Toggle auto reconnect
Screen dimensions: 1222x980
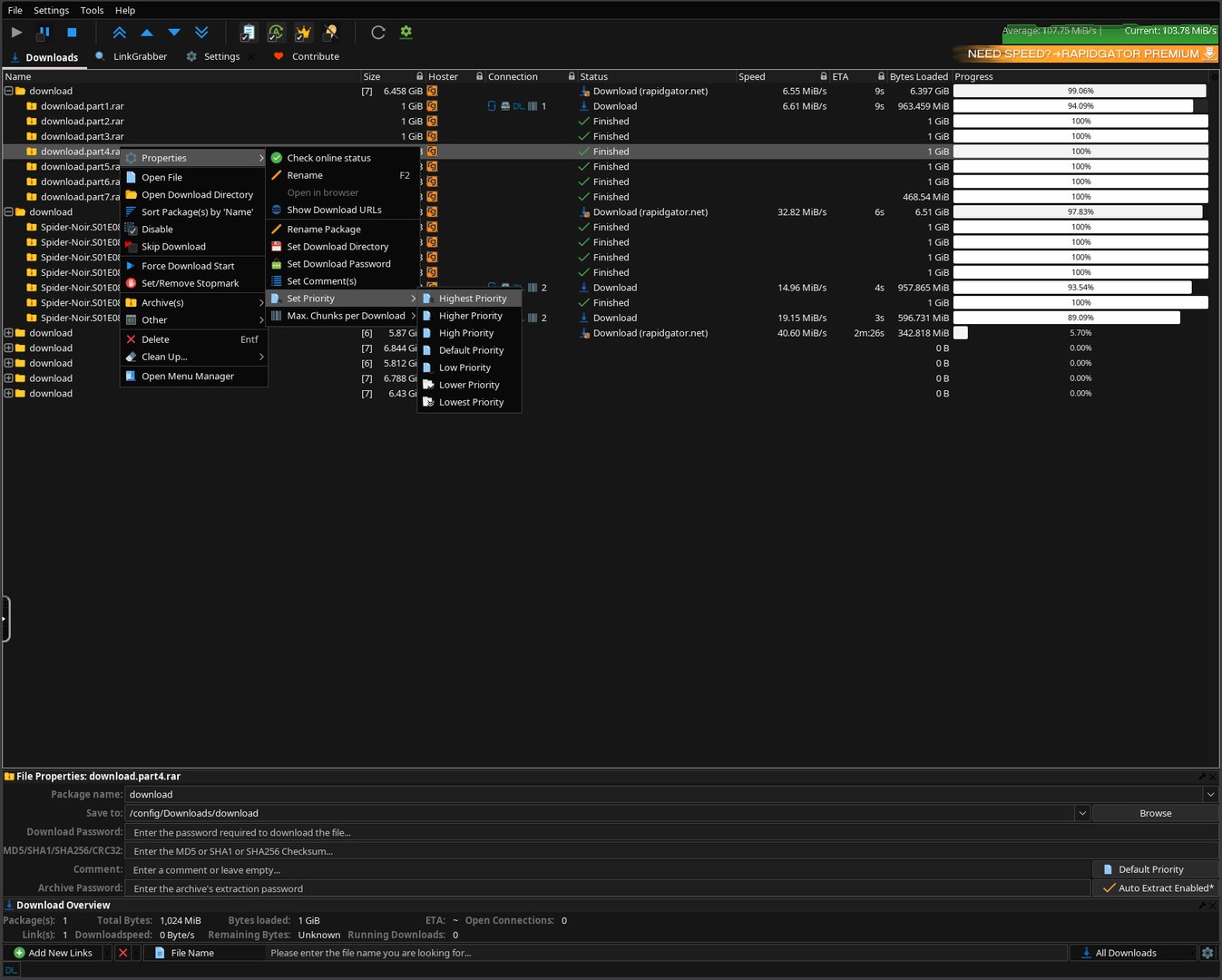pyautogui.click(x=276, y=32)
